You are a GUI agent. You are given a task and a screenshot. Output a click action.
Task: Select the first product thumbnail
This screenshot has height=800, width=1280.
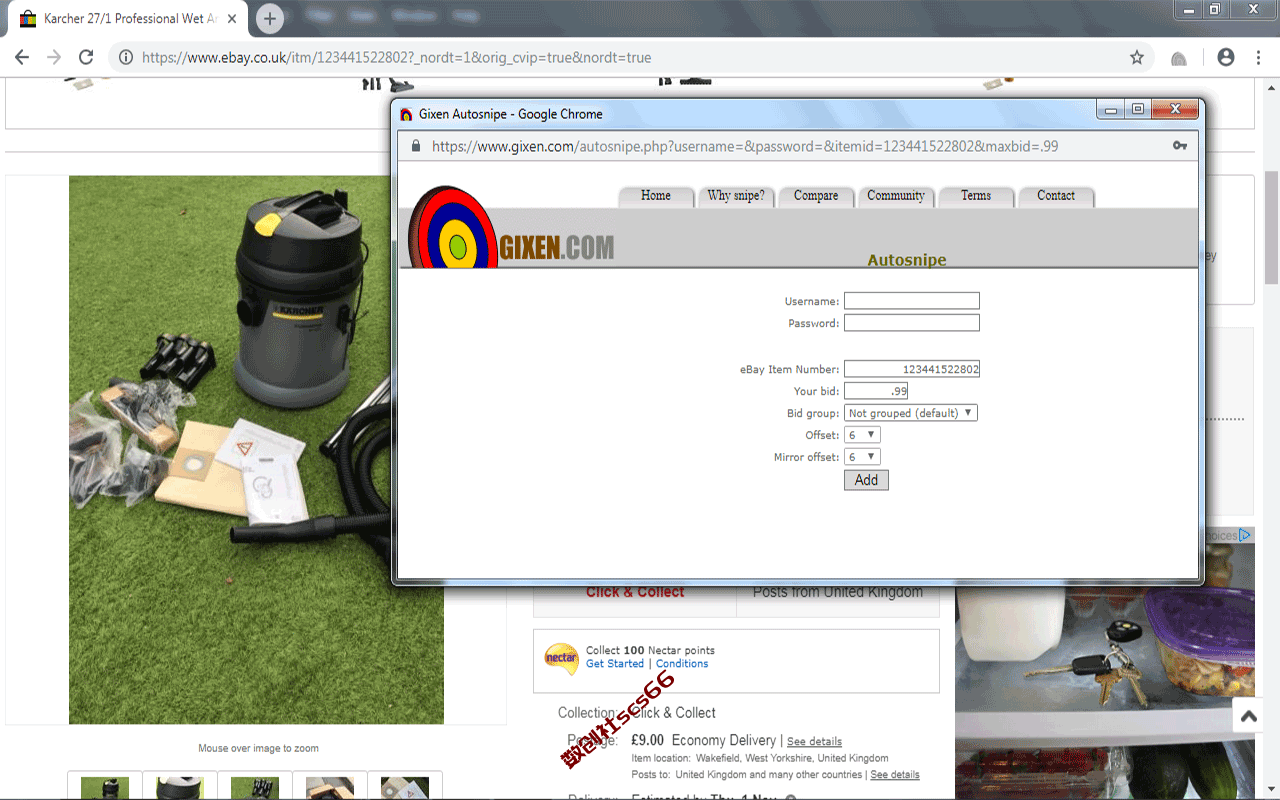pyautogui.click(x=105, y=786)
